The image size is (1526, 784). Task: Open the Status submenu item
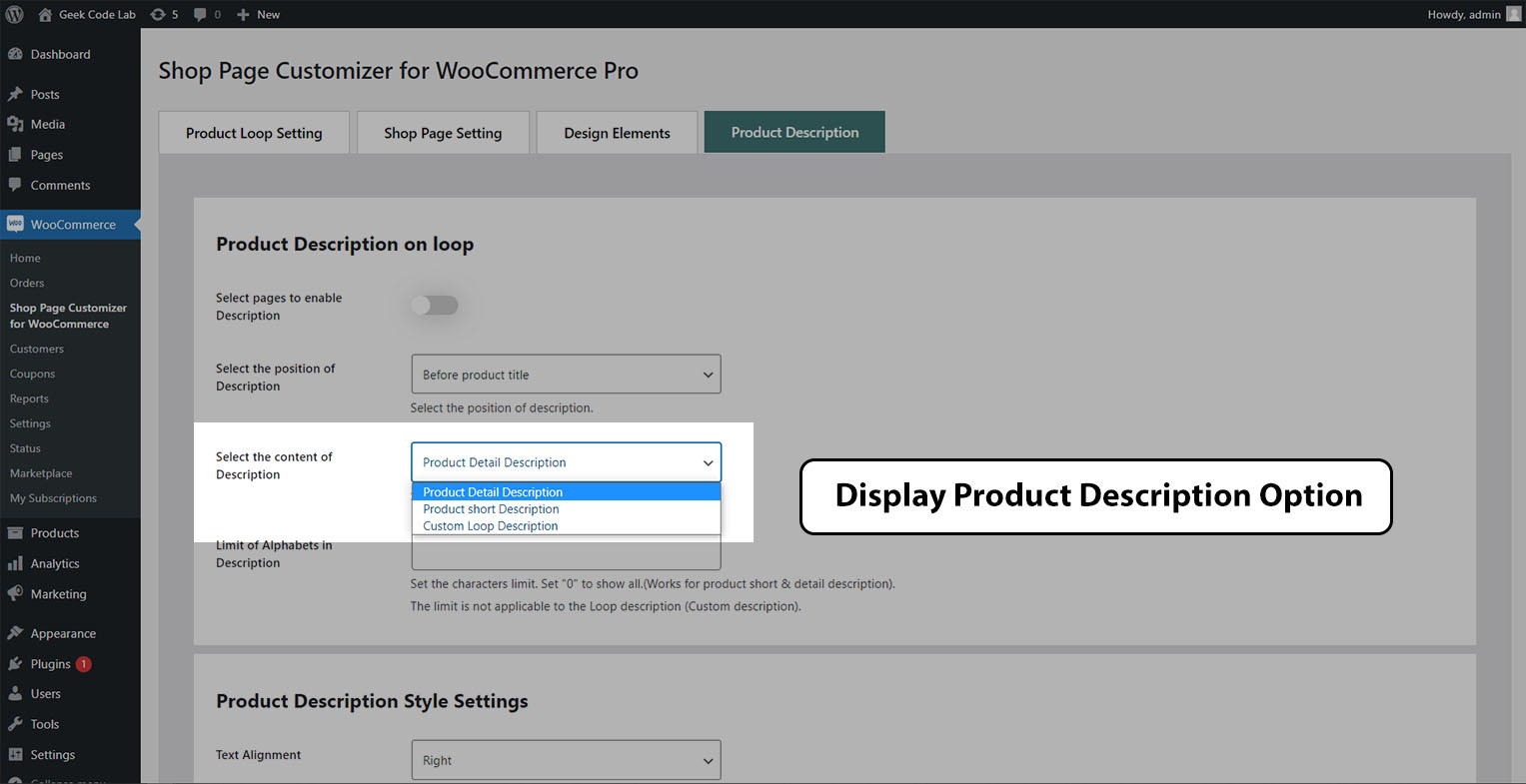[x=25, y=448]
